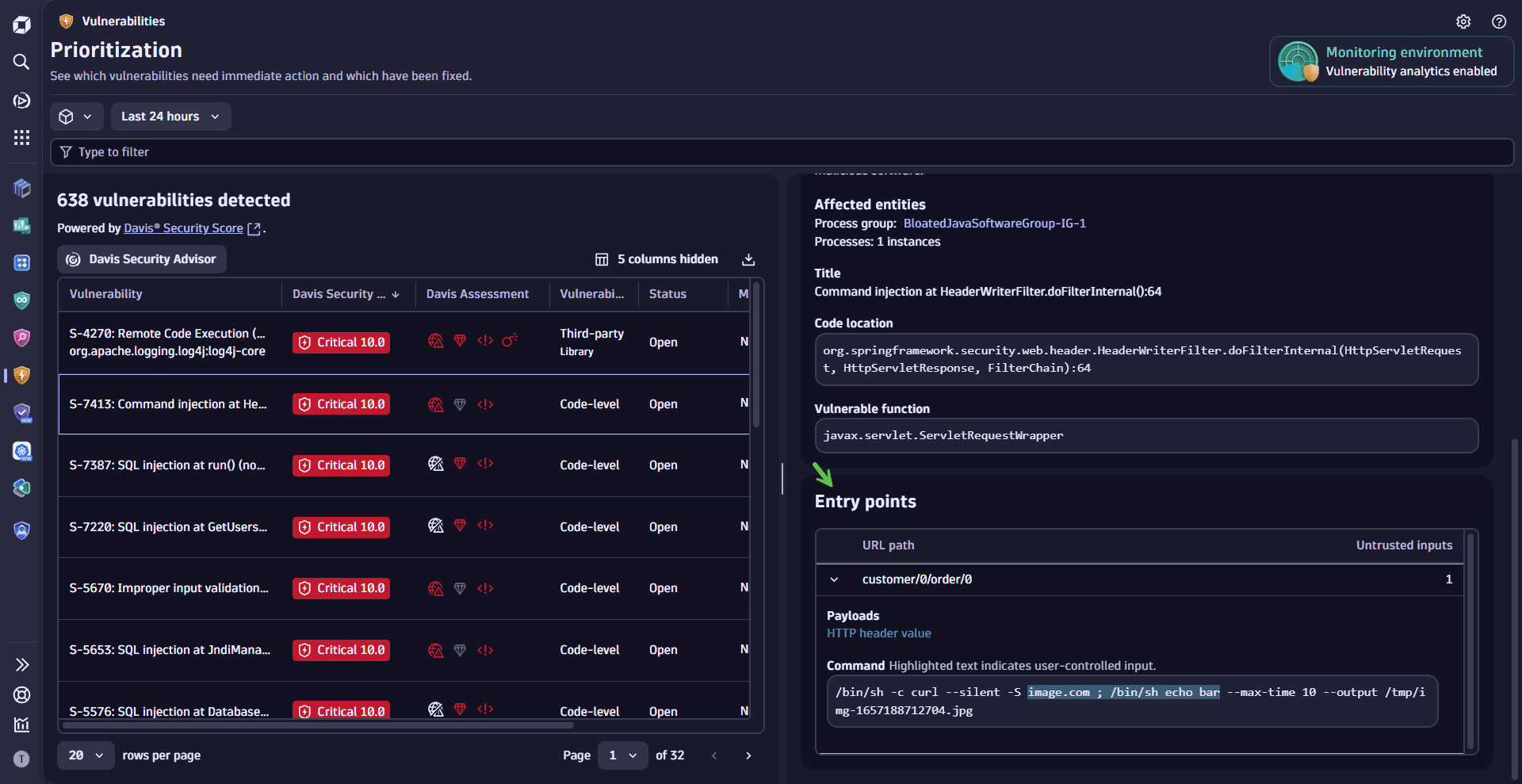Open the 20 rows per page dropdown
The width and height of the screenshot is (1522, 784).
tap(86, 755)
